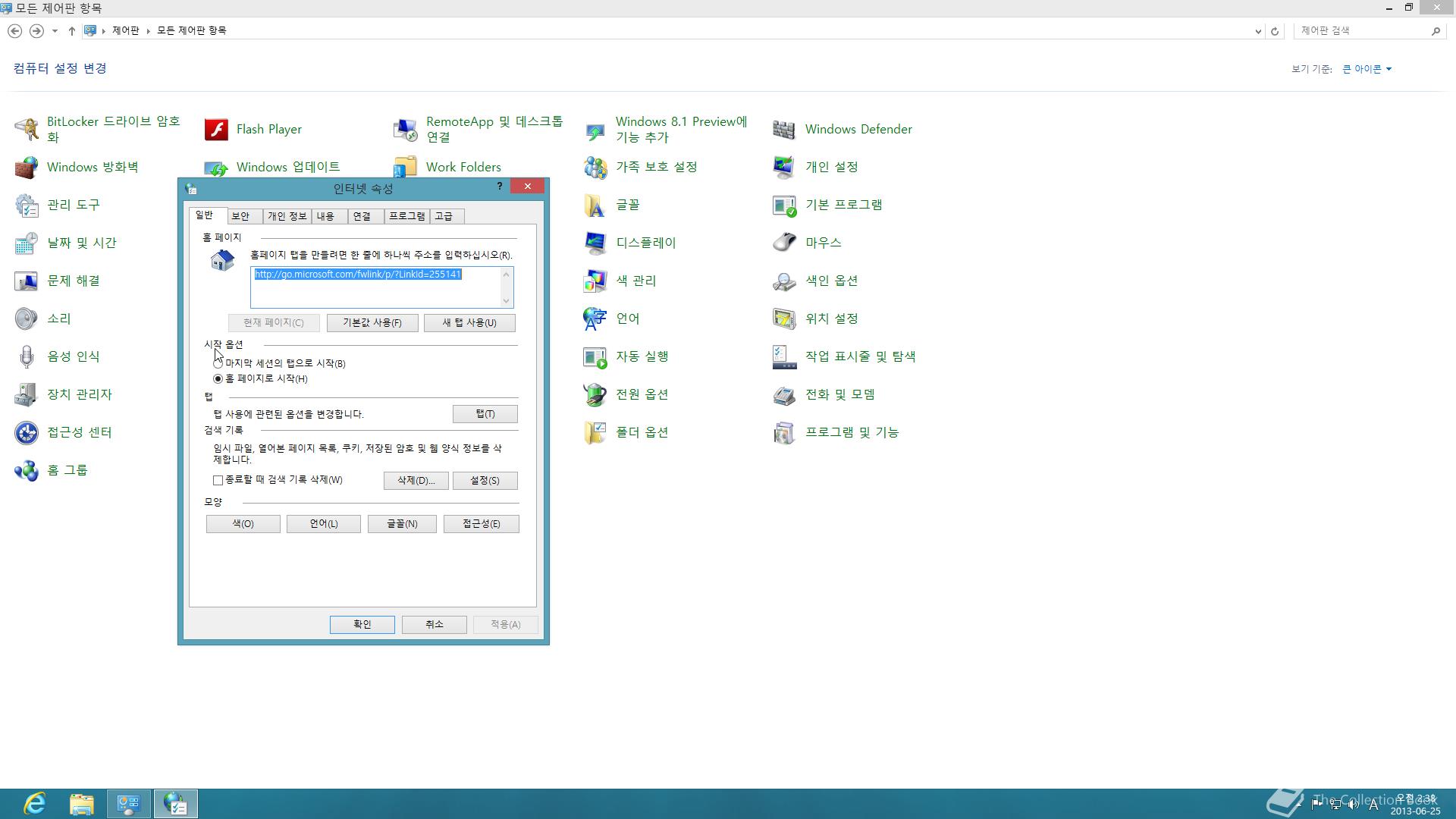
Task: Open 개인 설정 icon
Action: (x=784, y=167)
